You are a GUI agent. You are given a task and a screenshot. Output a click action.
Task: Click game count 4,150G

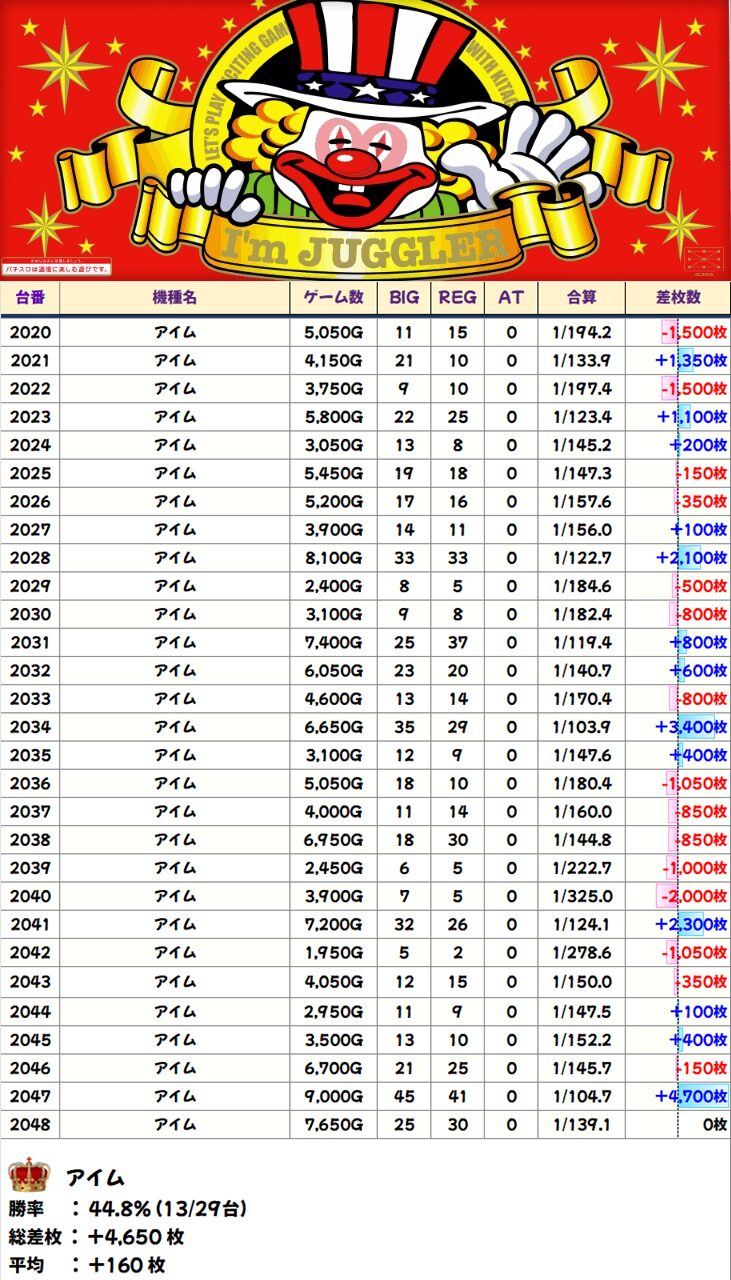pos(334,360)
